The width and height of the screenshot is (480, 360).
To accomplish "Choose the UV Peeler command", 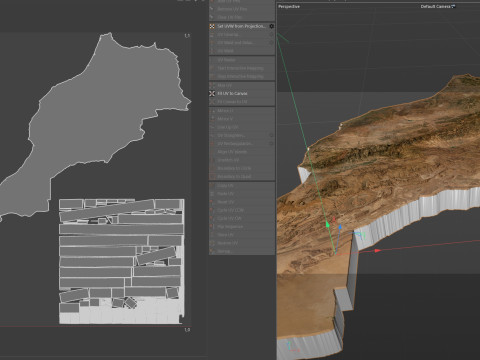I will point(242,60).
